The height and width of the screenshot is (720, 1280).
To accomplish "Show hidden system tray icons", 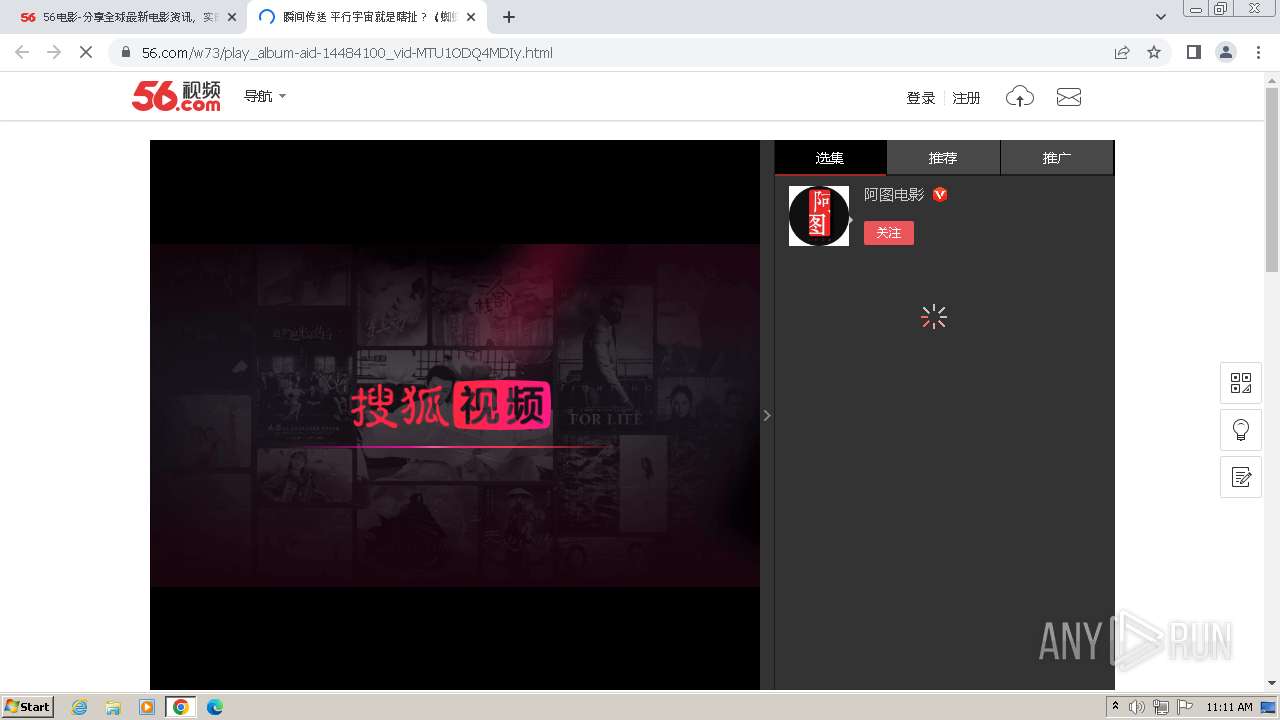I will point(1116,707).
